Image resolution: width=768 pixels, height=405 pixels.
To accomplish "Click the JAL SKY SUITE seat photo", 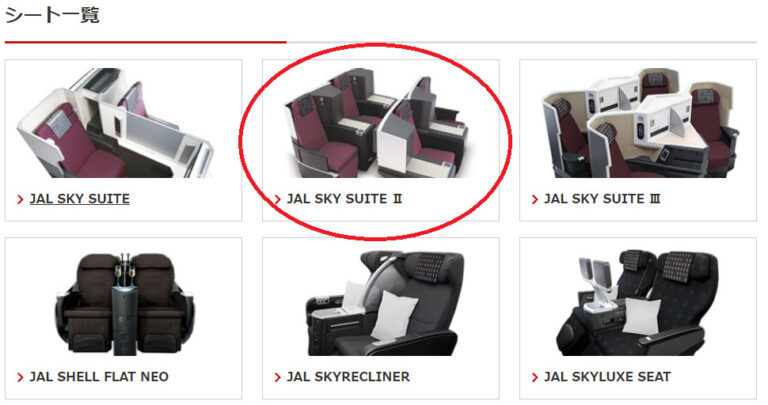I will (116, 122).
